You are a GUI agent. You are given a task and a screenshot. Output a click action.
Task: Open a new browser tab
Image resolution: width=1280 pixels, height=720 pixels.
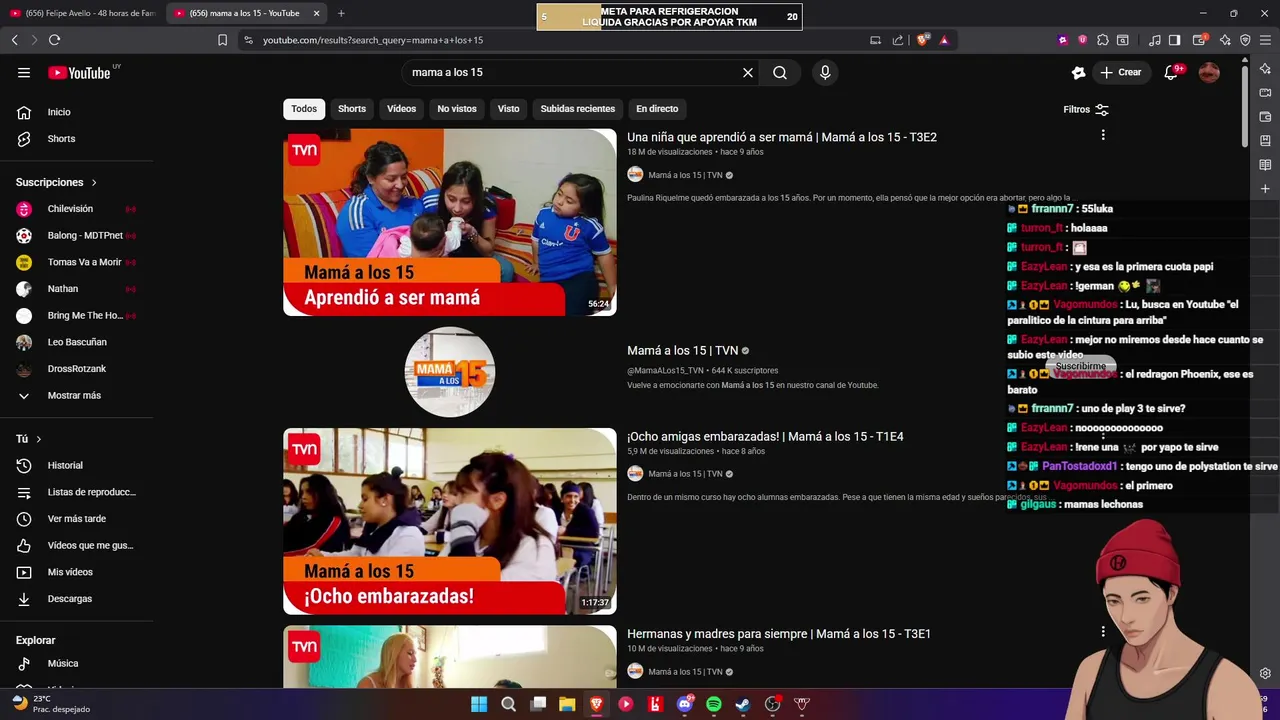[341, 13]
